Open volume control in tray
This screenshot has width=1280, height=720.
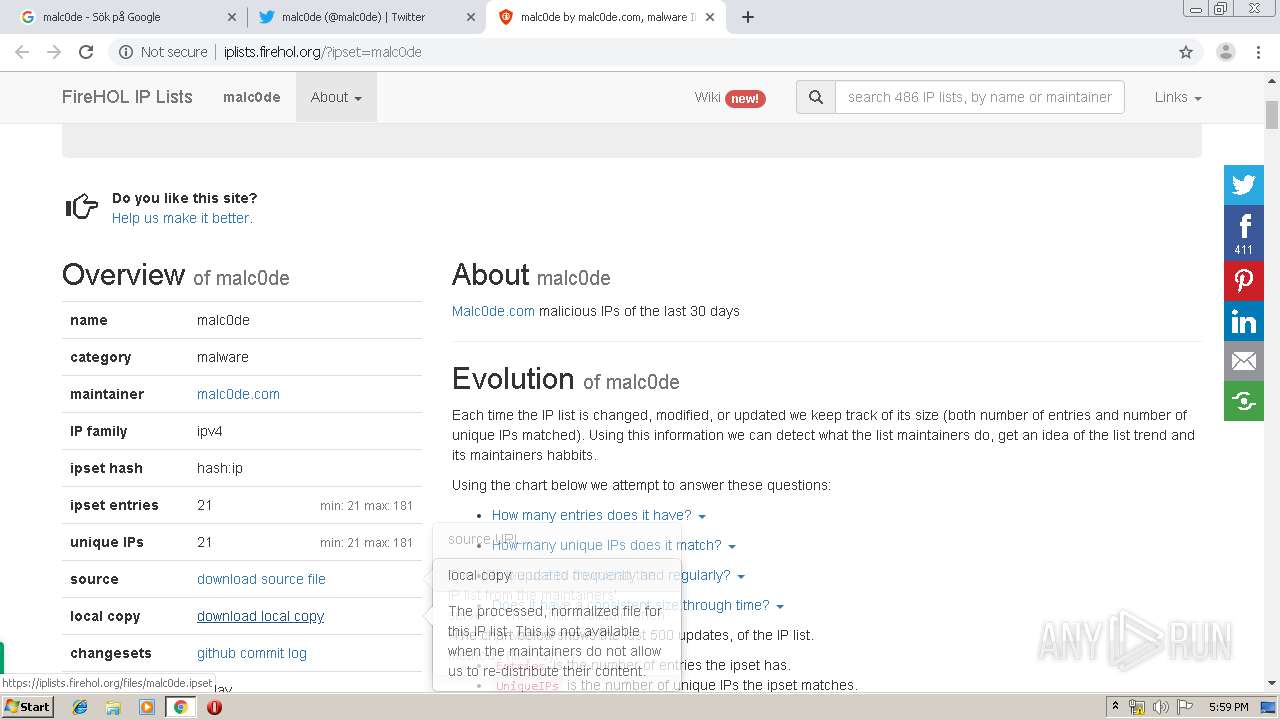click(1160, 707)
